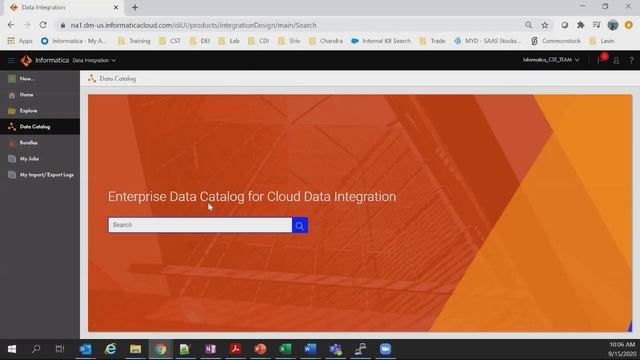The height and width of the screenshot is (360, 640).
Task: Open the Windows Start menu
Action: click(12, 349)
